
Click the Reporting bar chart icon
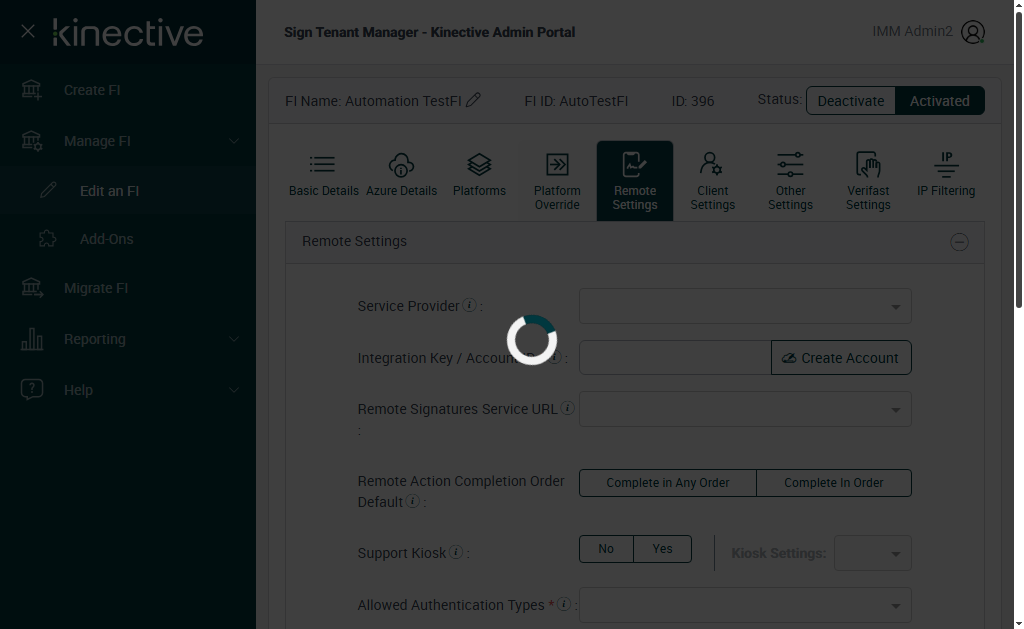tap(31, 339)
